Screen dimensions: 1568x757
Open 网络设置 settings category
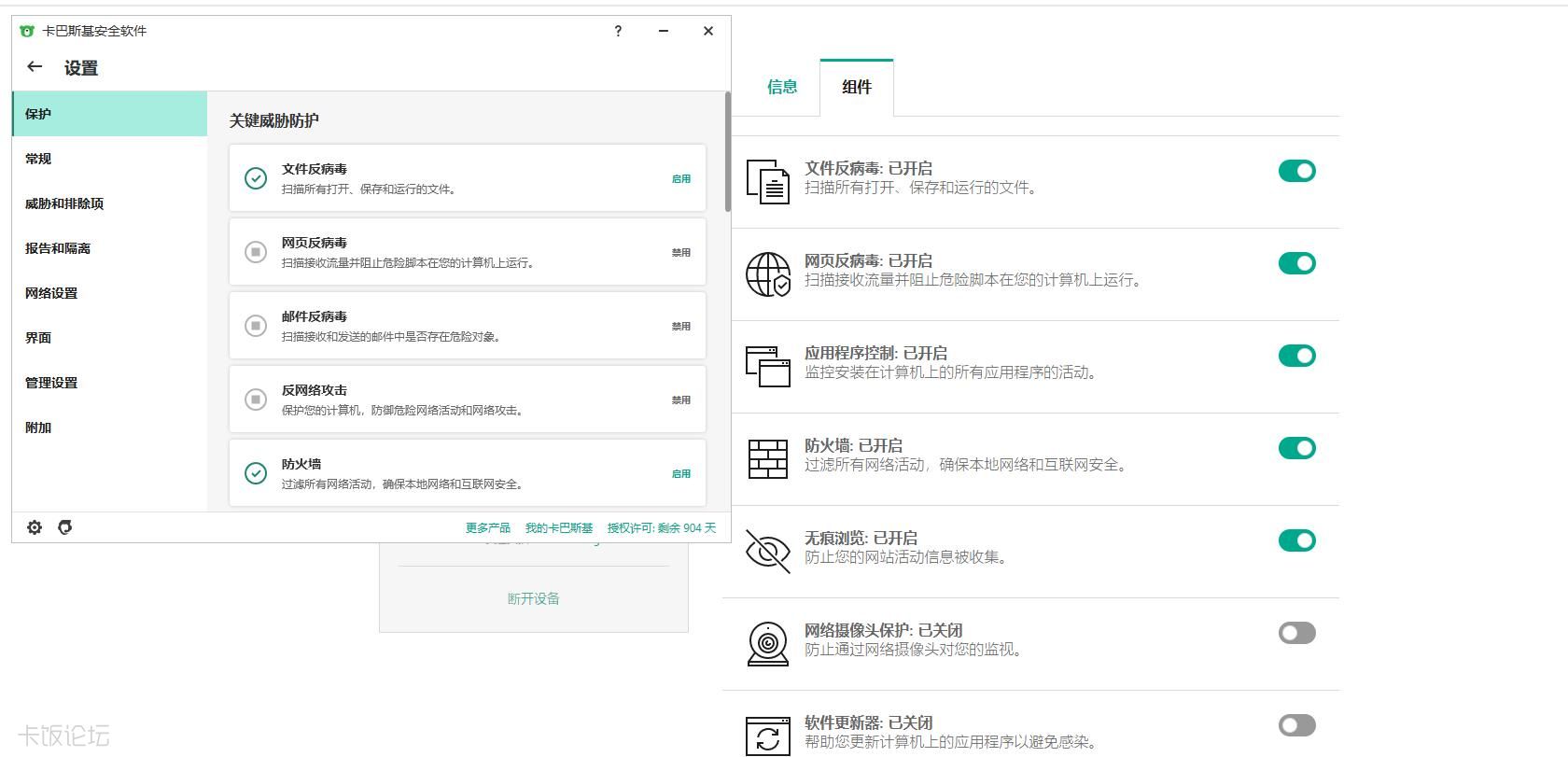pos(109,293)
